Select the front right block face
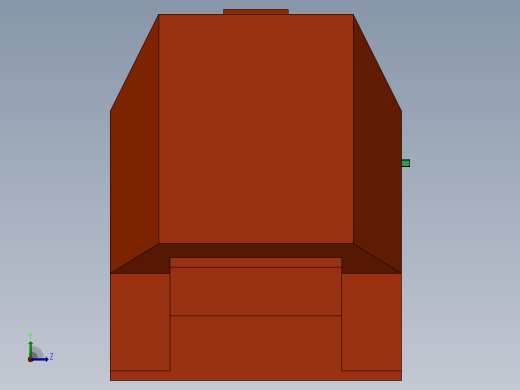Viewport: 520px width, 390px height. click(371, 322)
